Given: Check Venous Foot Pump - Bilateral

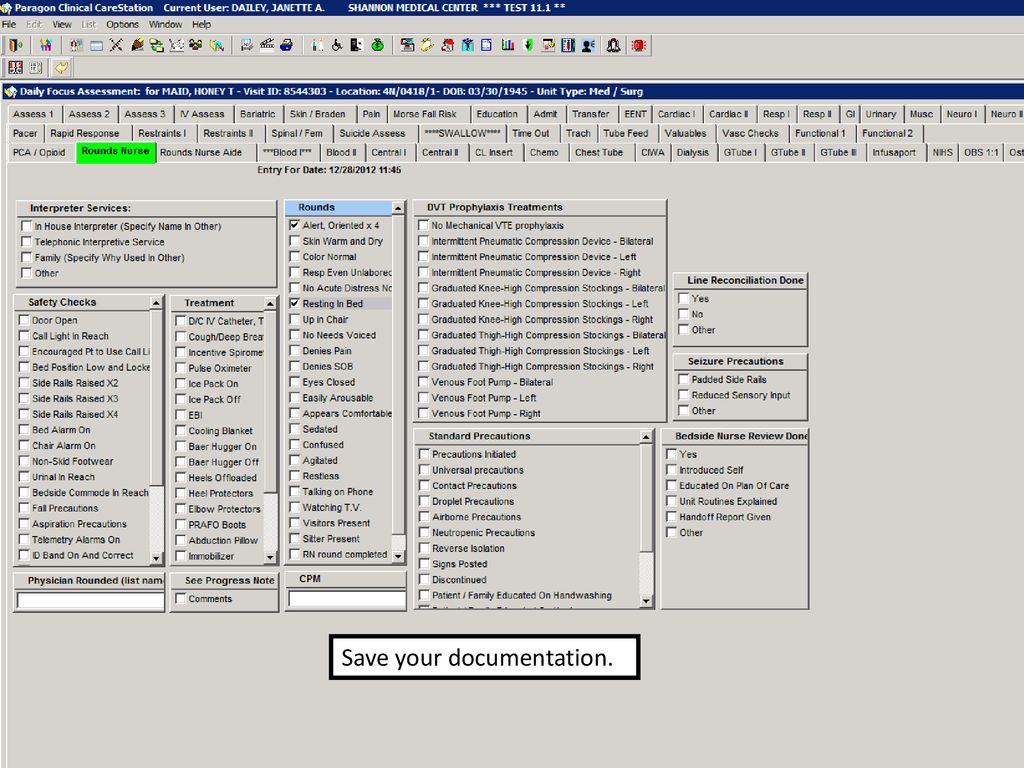Looking at the screenshot, I should point(423,381).
